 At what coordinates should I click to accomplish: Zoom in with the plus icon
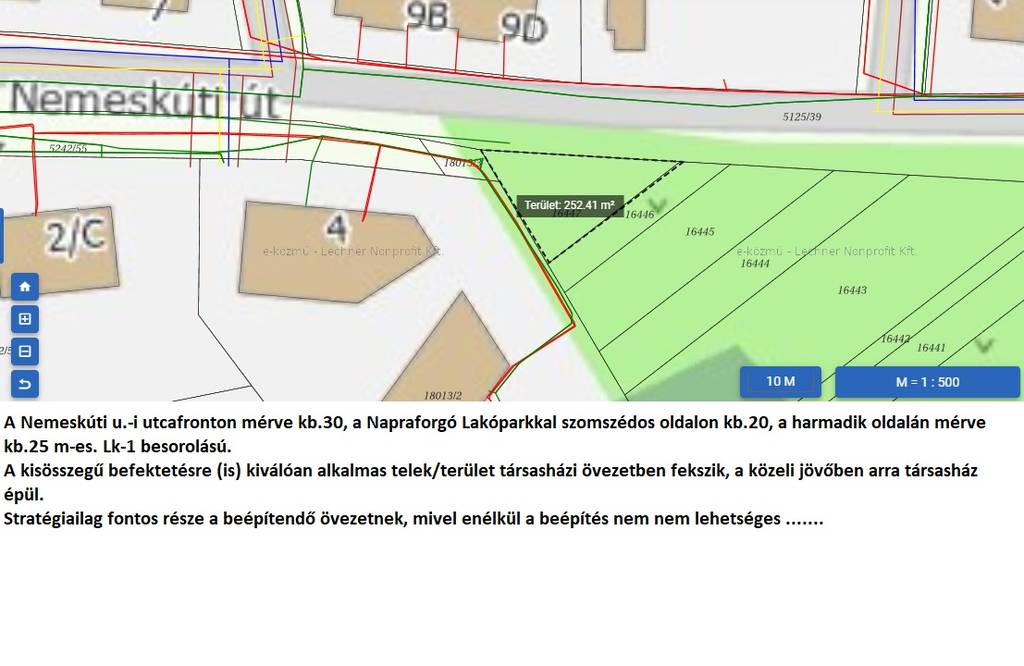click(25, 319)
